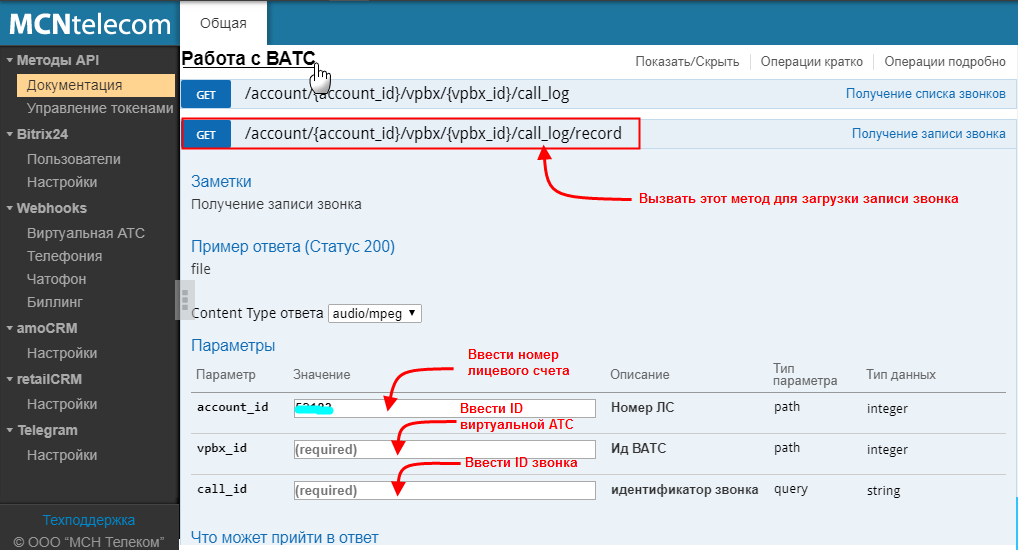Image resolution: width=1018 pixels, height=550 pixels.
Task: Click the Значение column header
Action: (321, 375)
